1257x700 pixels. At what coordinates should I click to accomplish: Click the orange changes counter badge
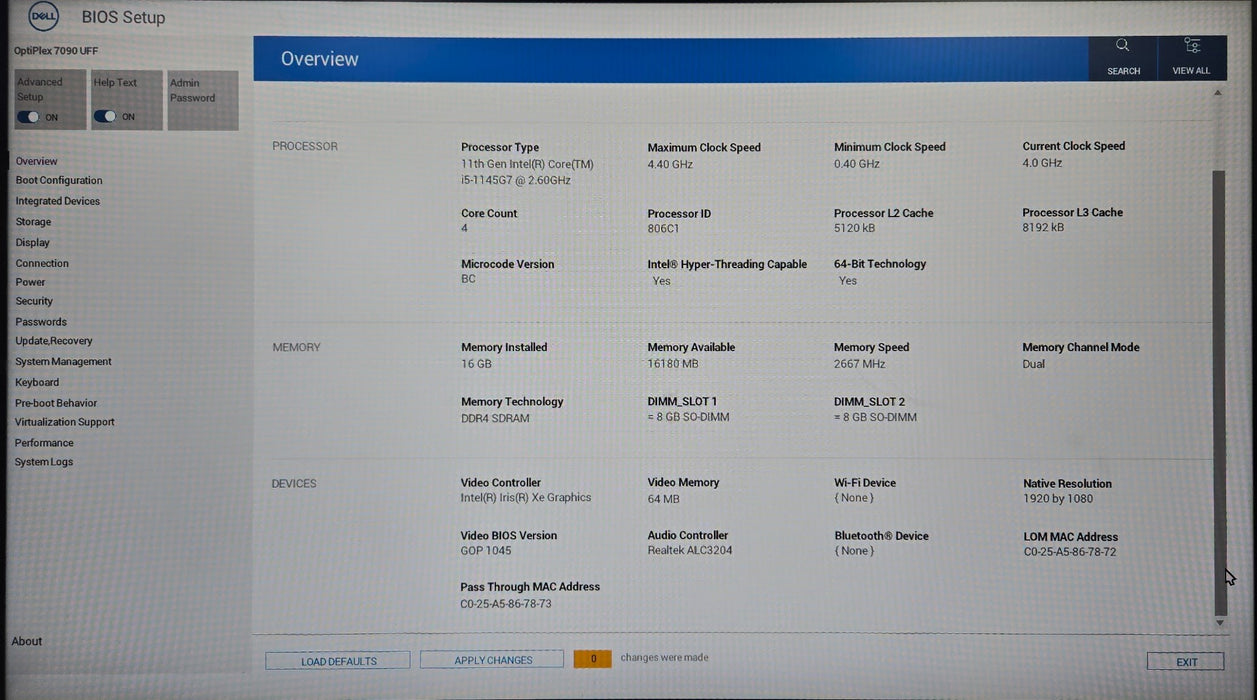[593, 659]
